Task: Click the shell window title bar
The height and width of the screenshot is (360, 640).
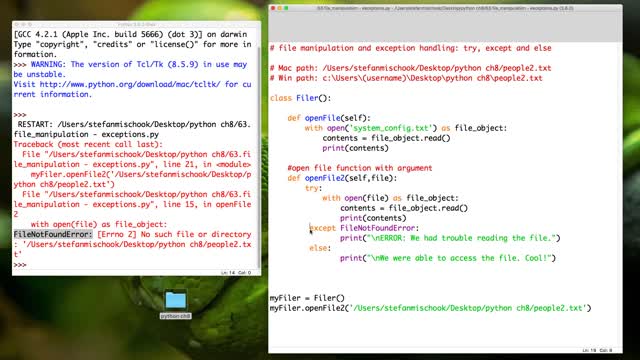Action: (136, 24)
